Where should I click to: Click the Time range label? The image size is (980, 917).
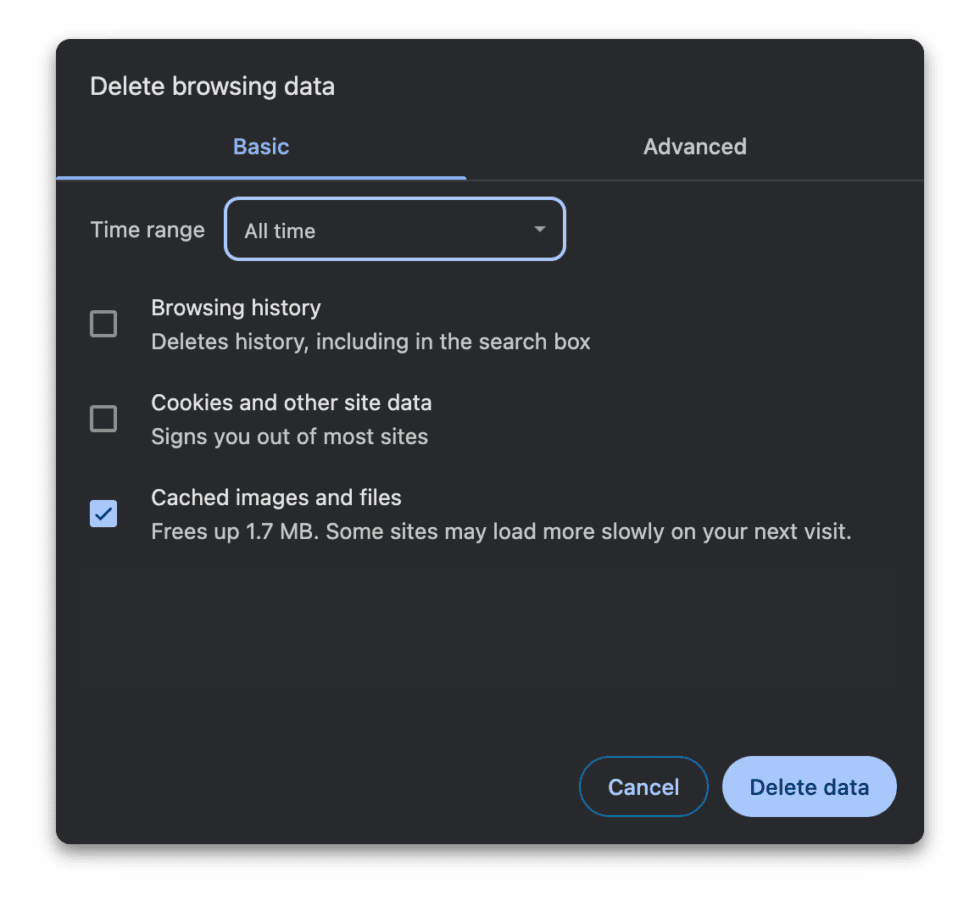(147, 229)
